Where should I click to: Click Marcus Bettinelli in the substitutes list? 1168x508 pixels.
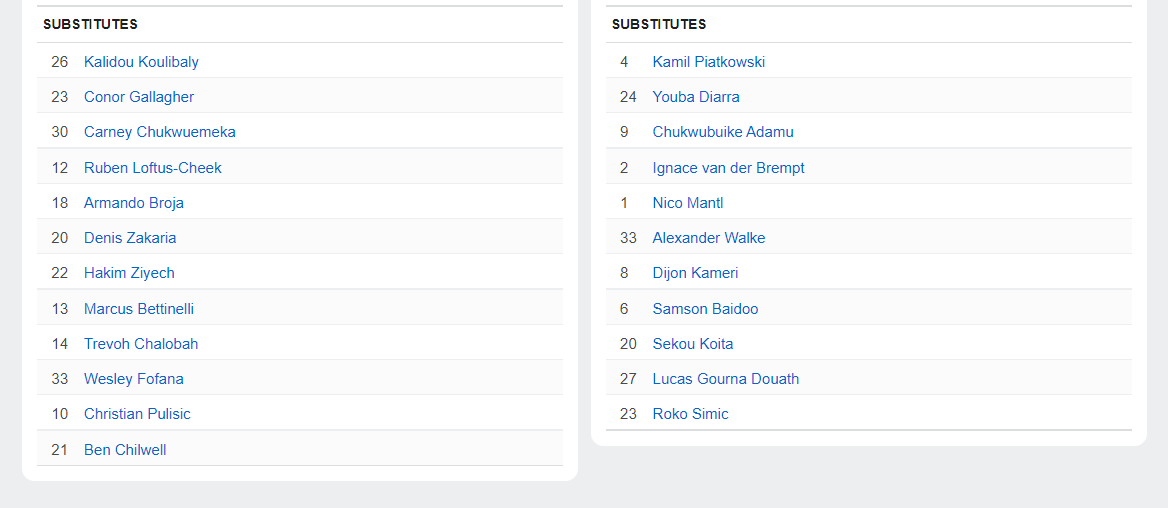click(139, 309)
